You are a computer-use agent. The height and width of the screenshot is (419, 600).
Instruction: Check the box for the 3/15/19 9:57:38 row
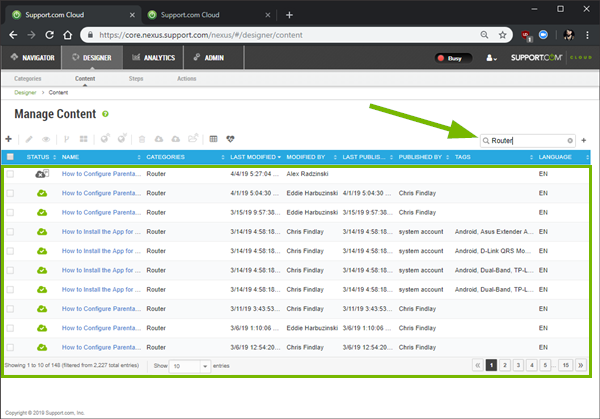click(x=10, y=212)
